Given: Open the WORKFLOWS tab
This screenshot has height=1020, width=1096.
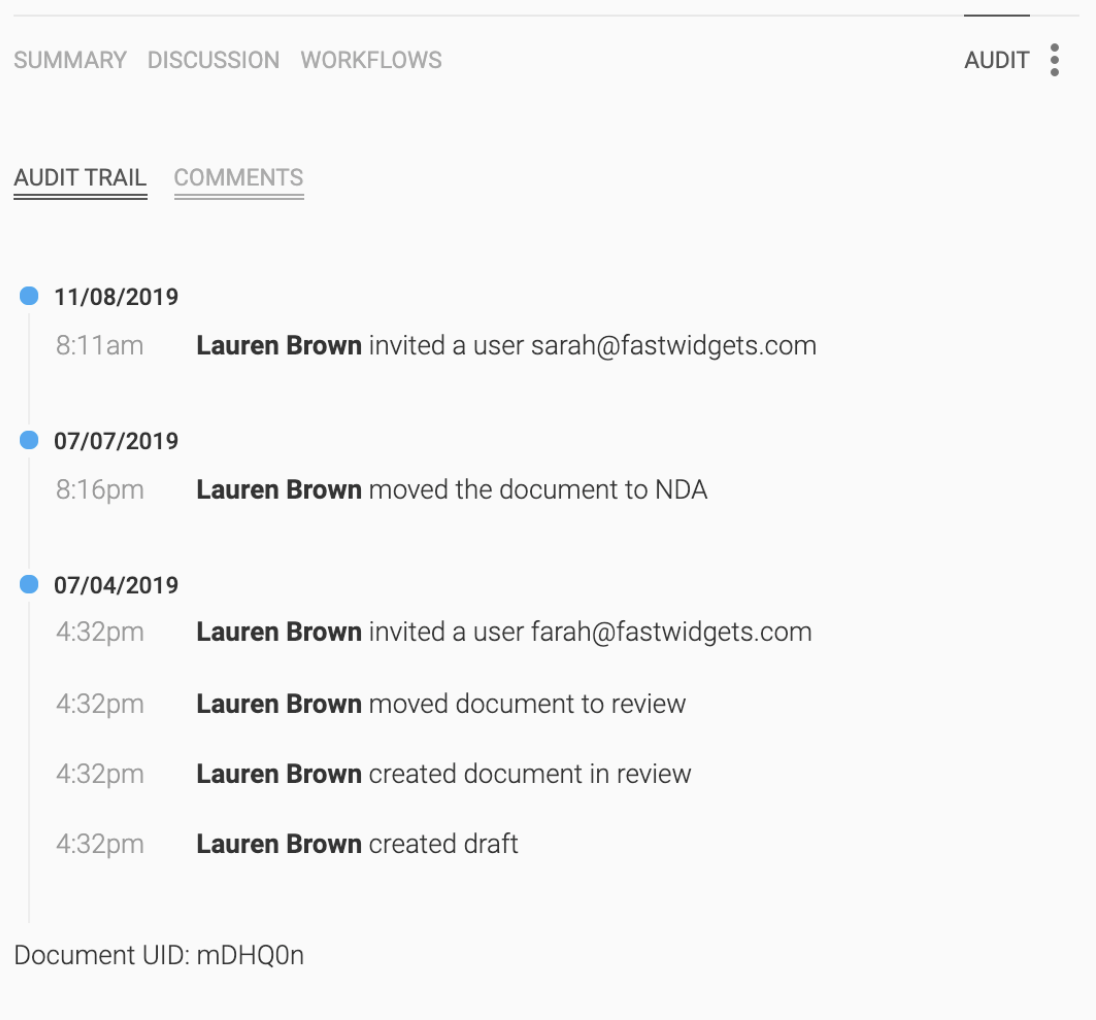Looking at the screenshot, I should click(x=369, y=60).
